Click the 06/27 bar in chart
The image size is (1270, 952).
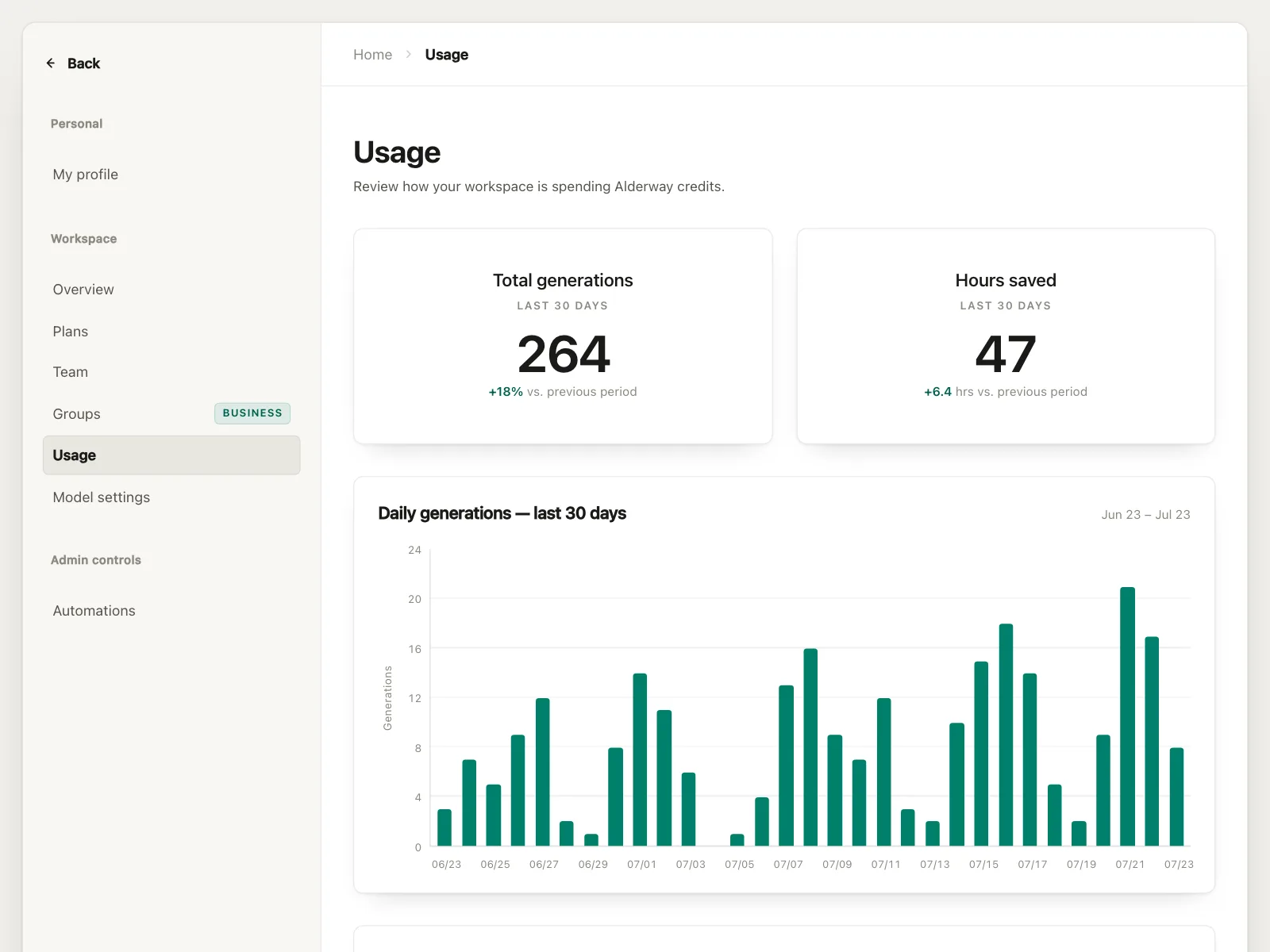click(x=543, y=772)
